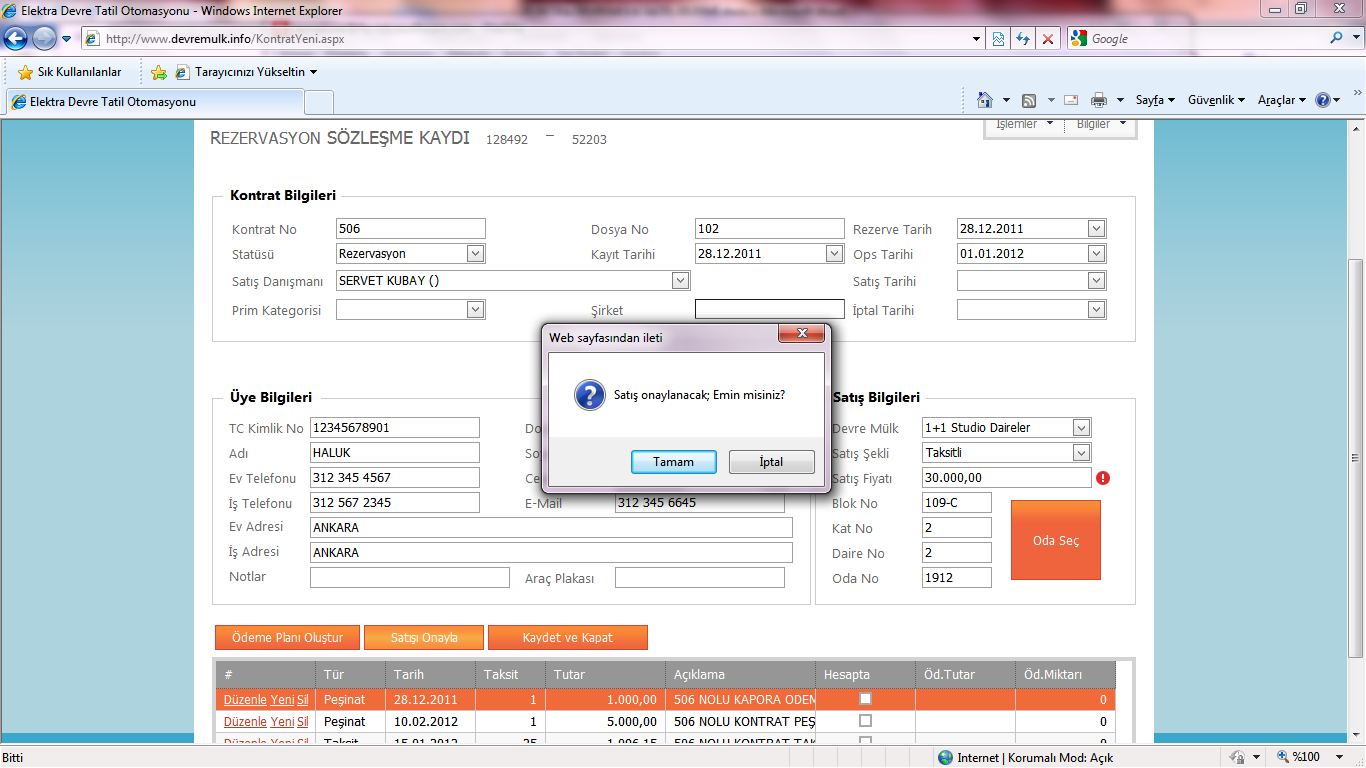Open the Satış Tarihi date dropdown
The image size is (1366, 768).
point(1097,281)
